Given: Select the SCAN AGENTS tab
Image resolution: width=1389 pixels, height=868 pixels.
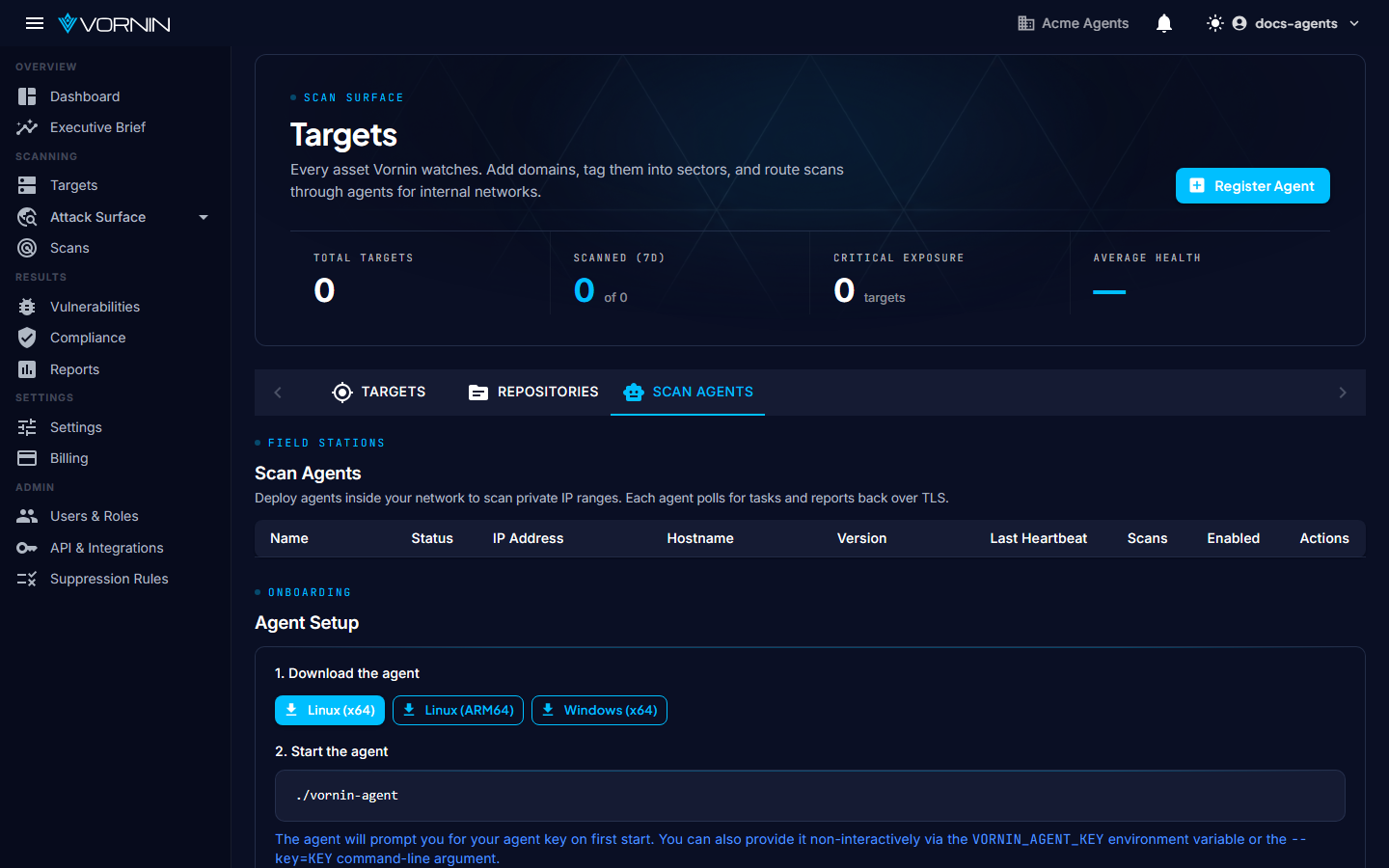Looking at the screenshot, I should [688, 393].
